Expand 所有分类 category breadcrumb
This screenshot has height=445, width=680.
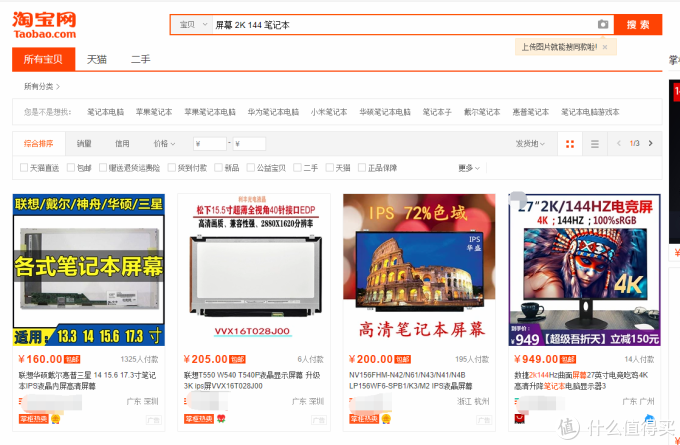42,86
